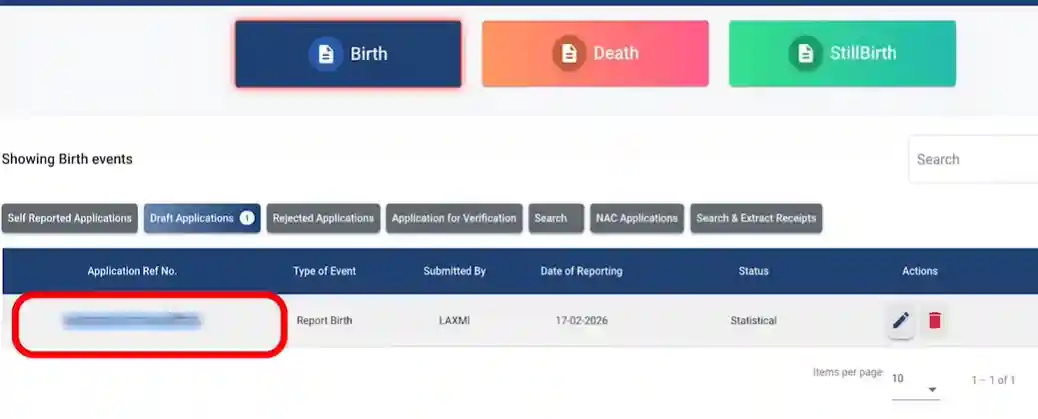Open Search & Extract Receipts tab
Viewport: 1038px width, 419px height.
pos(757,218)
